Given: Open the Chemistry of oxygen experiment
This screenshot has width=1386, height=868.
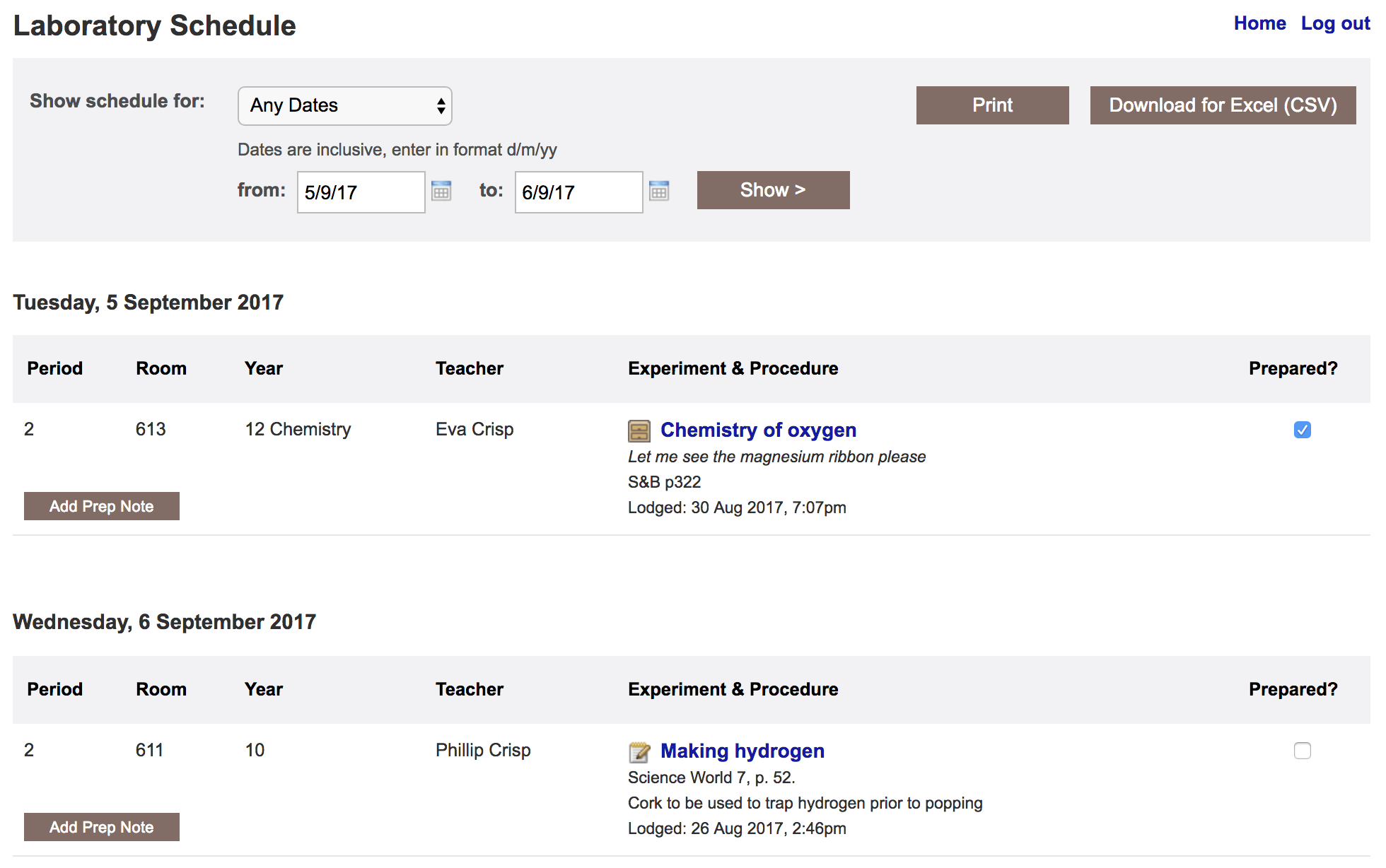Looking at the screenshot, I should (x=757, y=430).
